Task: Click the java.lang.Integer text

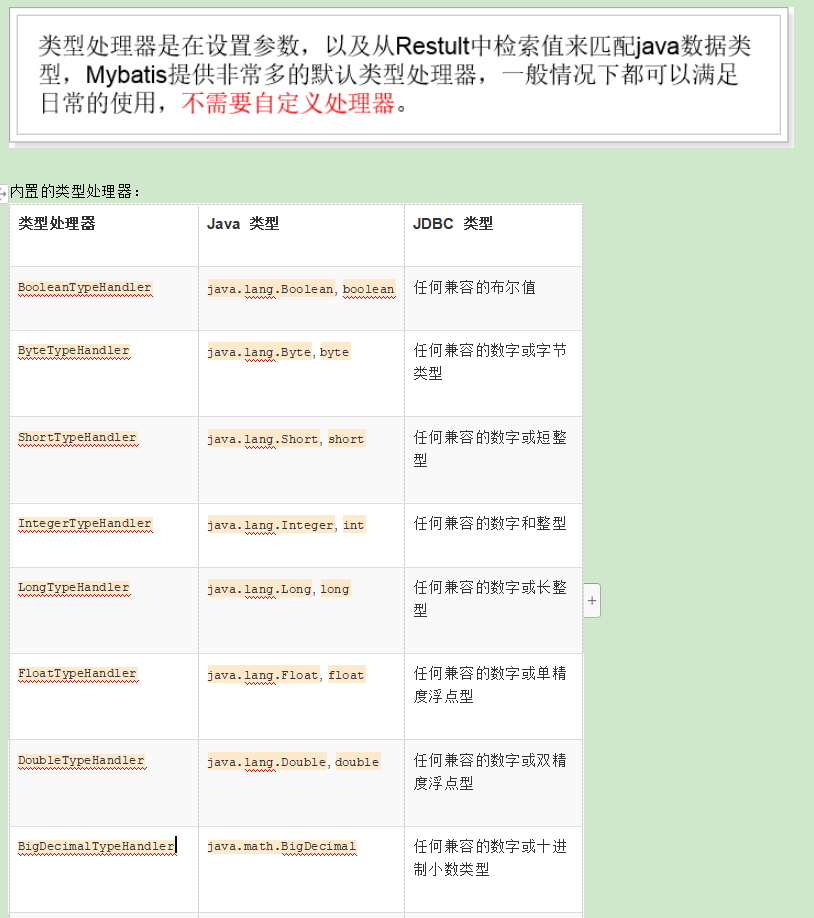Action: tap(271, 525)
